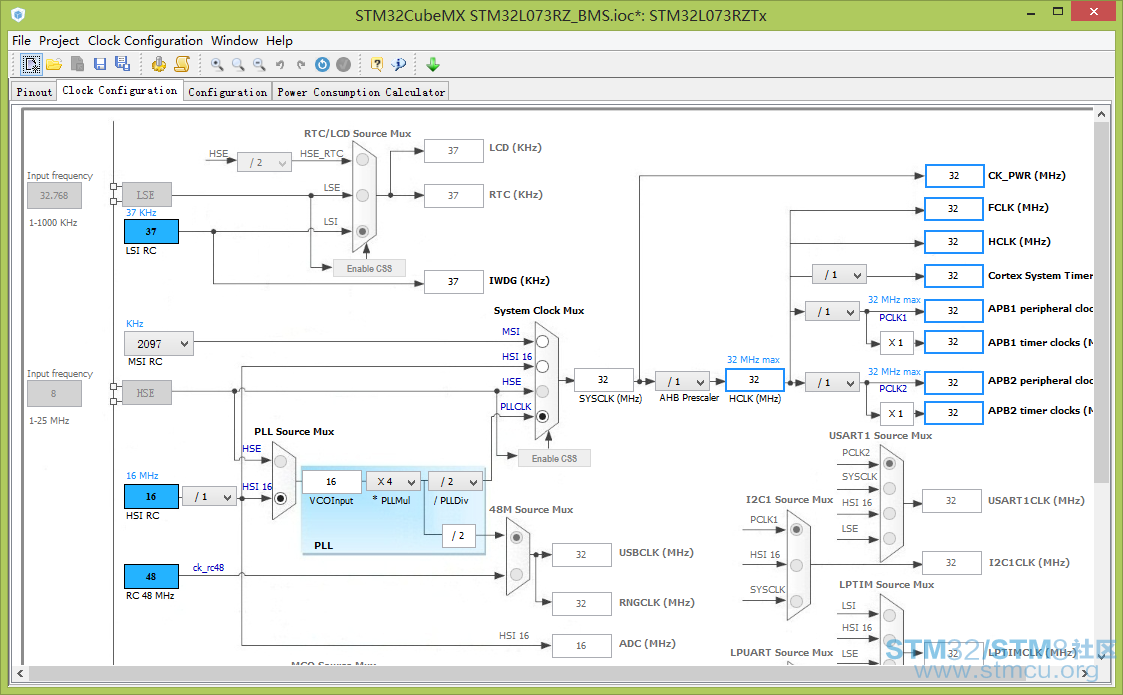
Task: Click the HCLK (MHz) 32 input field
Action: 754,380
